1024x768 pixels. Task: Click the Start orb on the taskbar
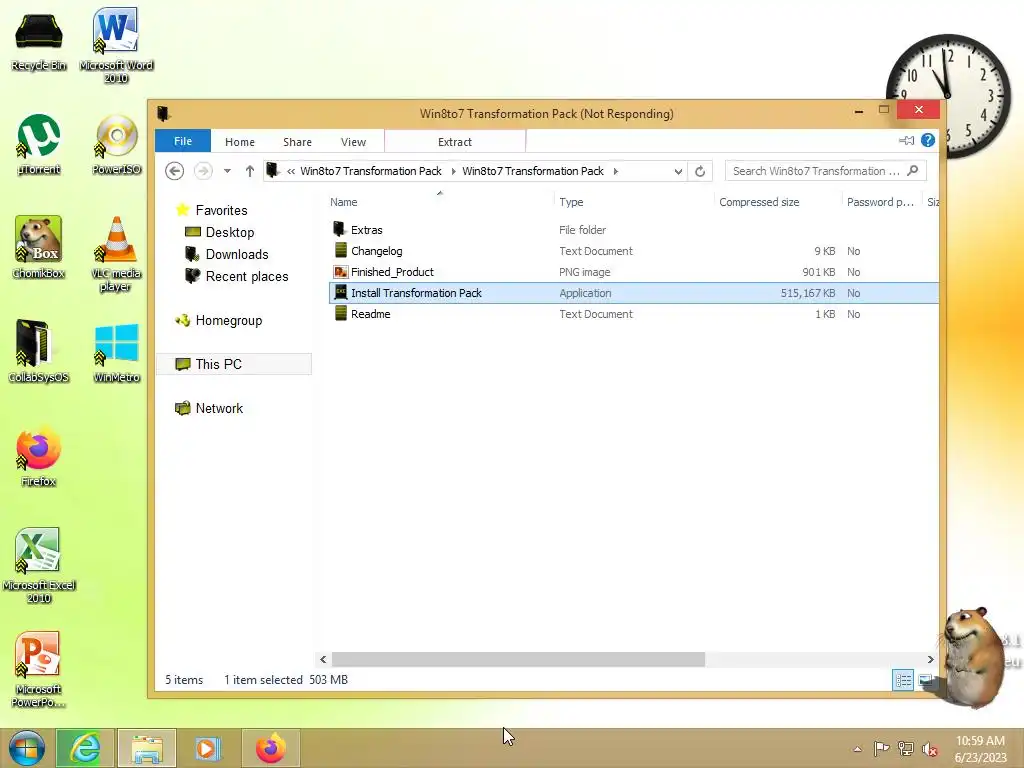point(27,748)
